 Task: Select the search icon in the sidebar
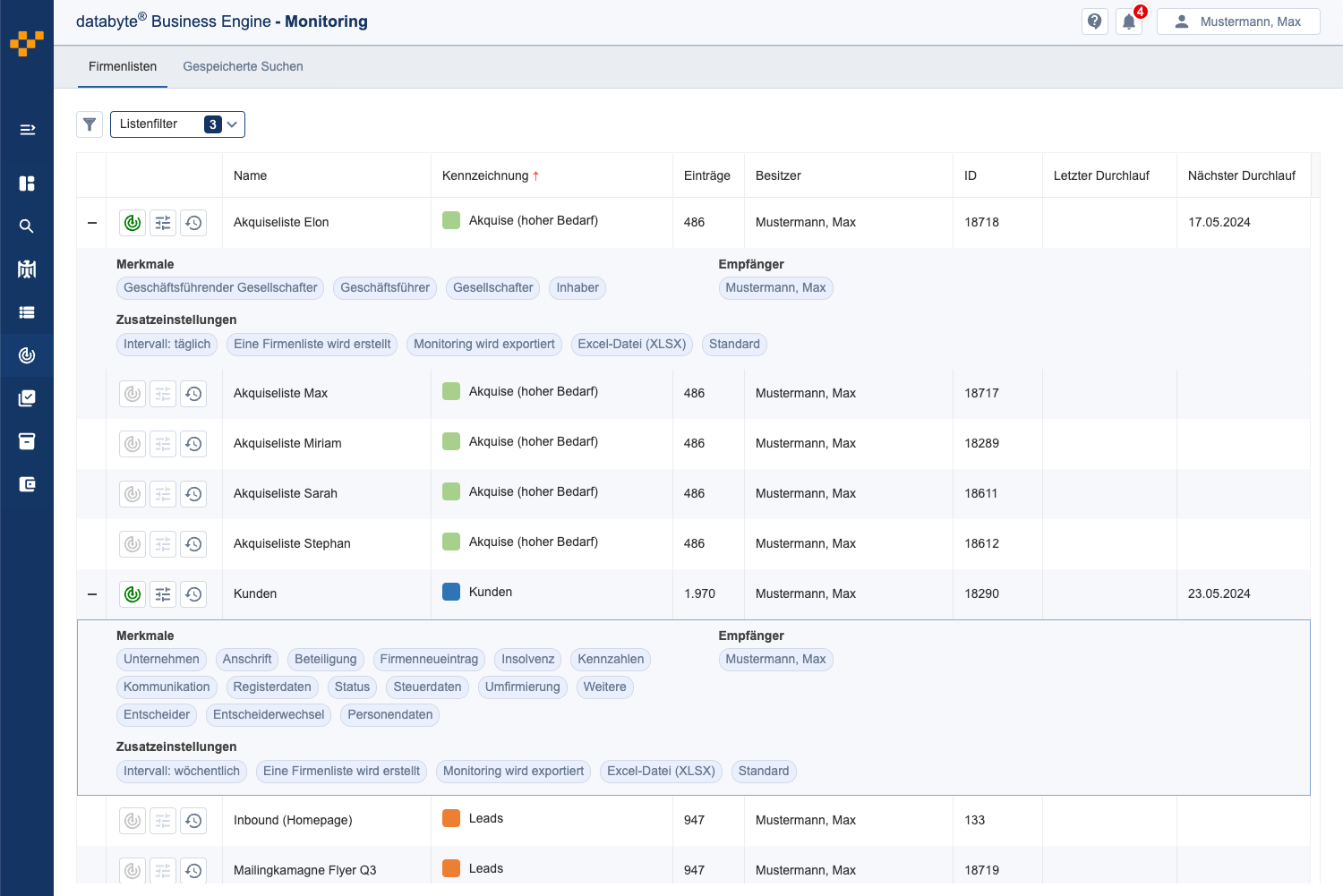27,226
